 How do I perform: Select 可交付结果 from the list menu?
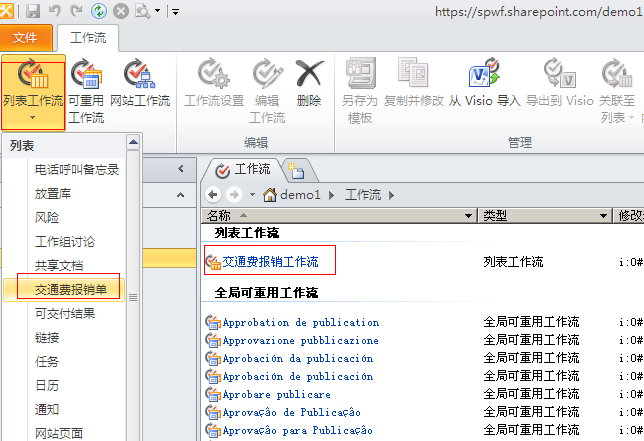click(x=64, y=314)
